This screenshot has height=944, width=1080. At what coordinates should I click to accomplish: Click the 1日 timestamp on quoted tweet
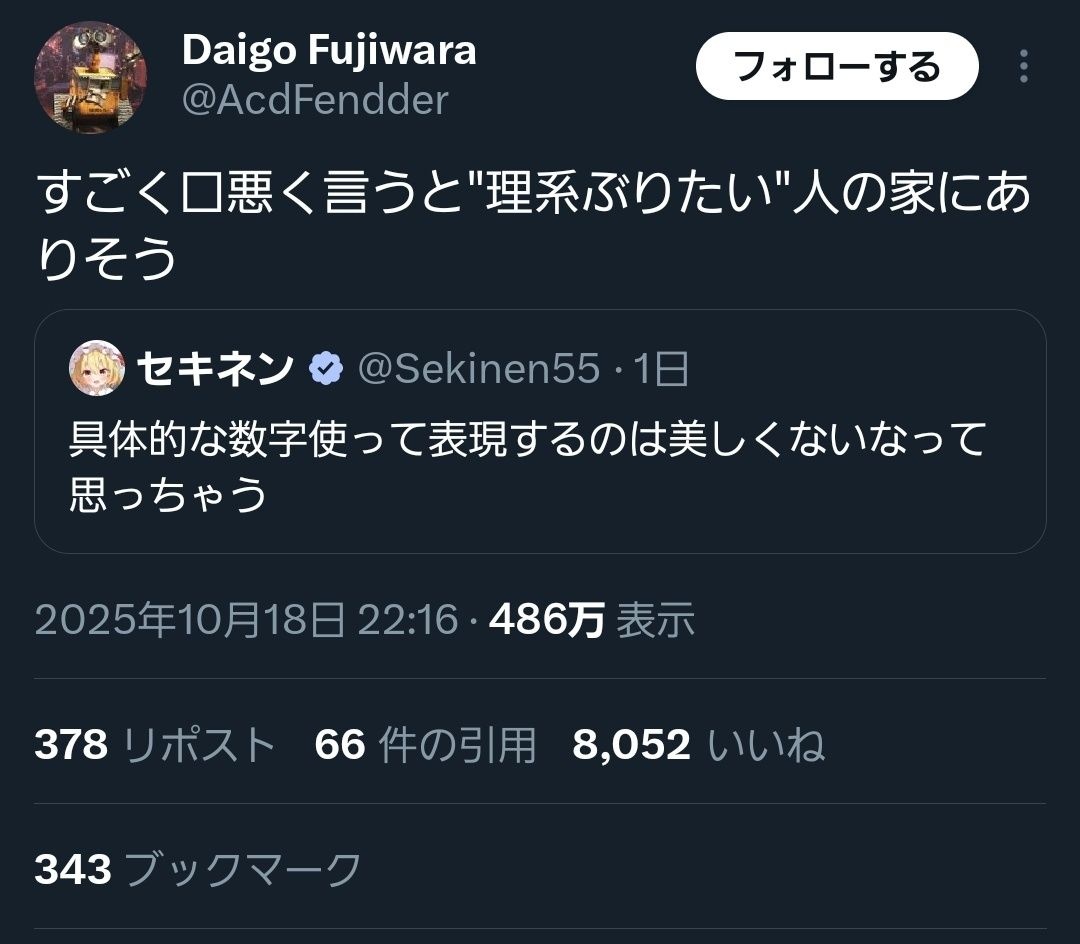[660, 368]
